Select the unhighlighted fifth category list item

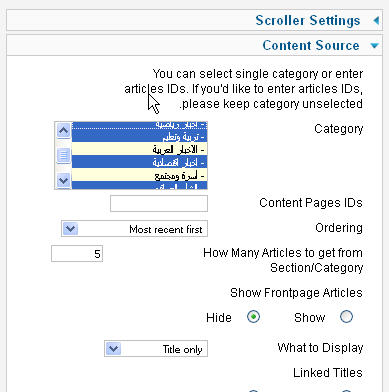(139, 175)
